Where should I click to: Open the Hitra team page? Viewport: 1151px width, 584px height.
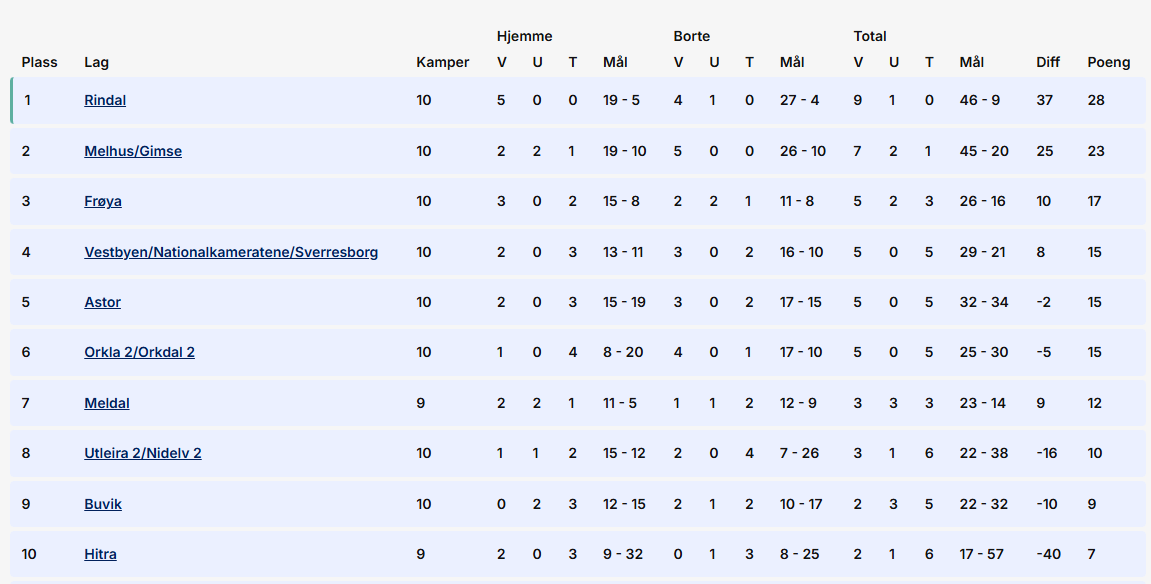click(100, 554)
